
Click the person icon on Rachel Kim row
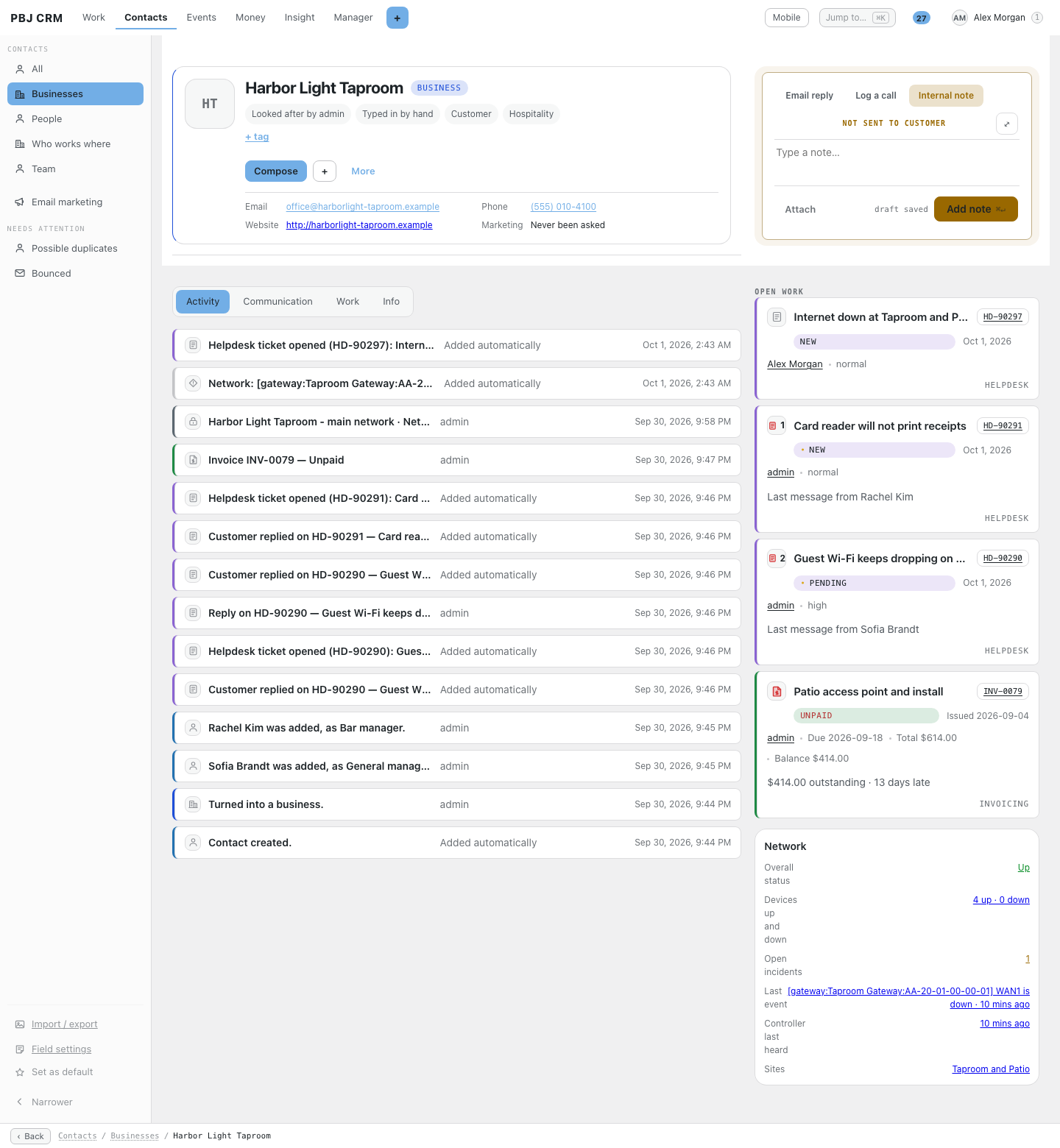193,728
